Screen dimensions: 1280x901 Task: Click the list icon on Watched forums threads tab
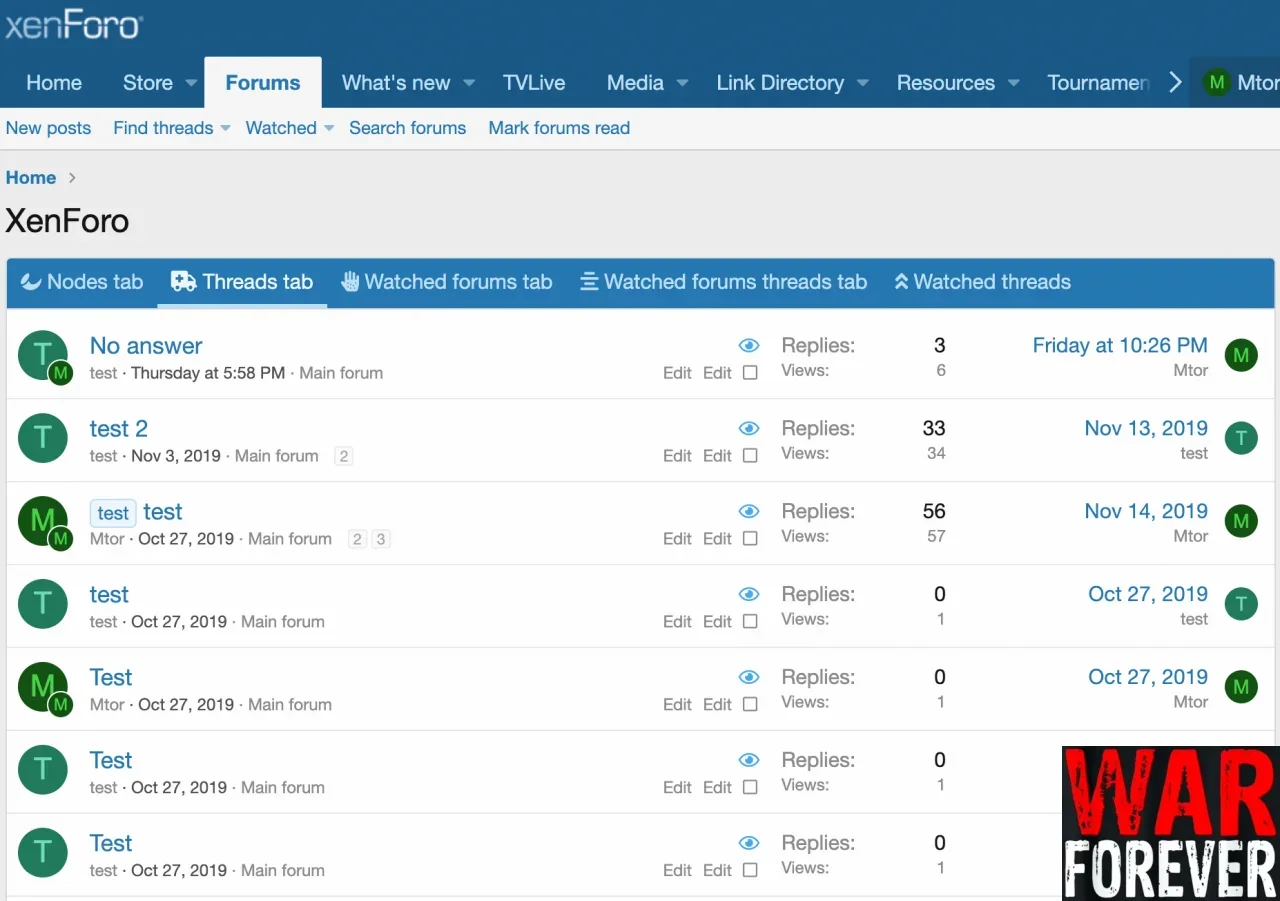589,282
